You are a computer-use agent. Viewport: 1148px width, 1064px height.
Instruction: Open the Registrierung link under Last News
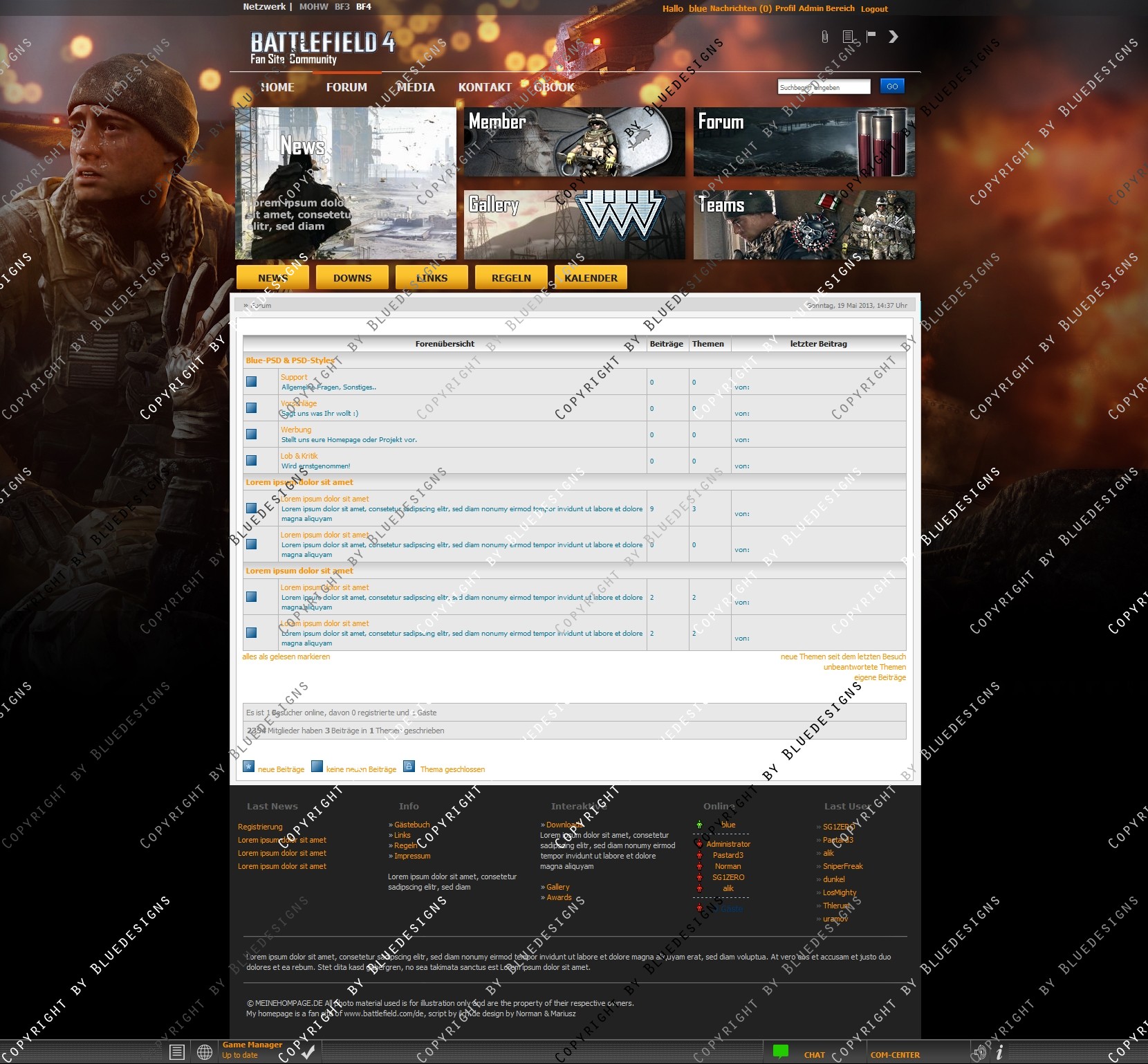point(260,827)
